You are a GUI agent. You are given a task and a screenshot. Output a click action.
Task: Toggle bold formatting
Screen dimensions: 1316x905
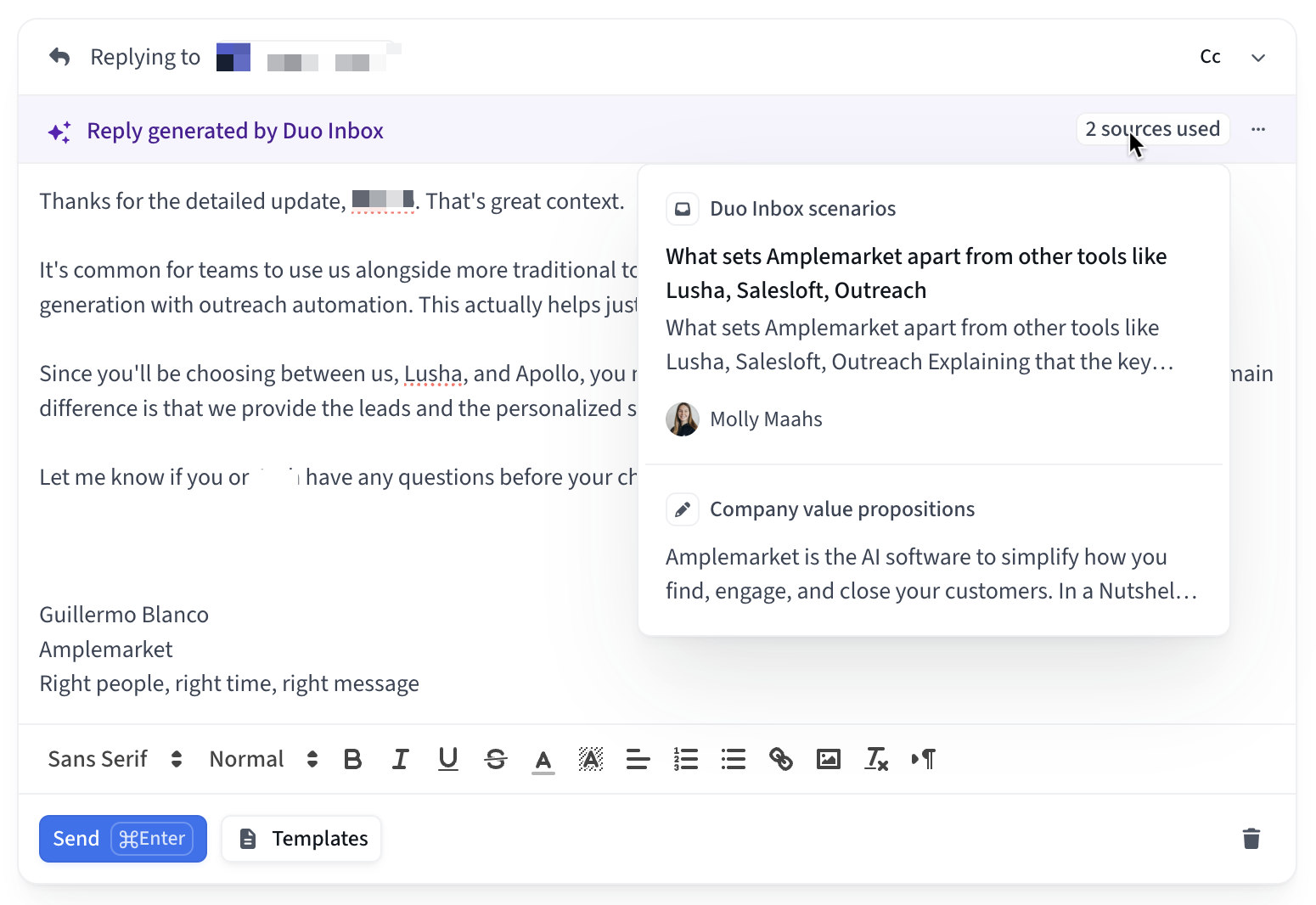(x=353, y=759)
